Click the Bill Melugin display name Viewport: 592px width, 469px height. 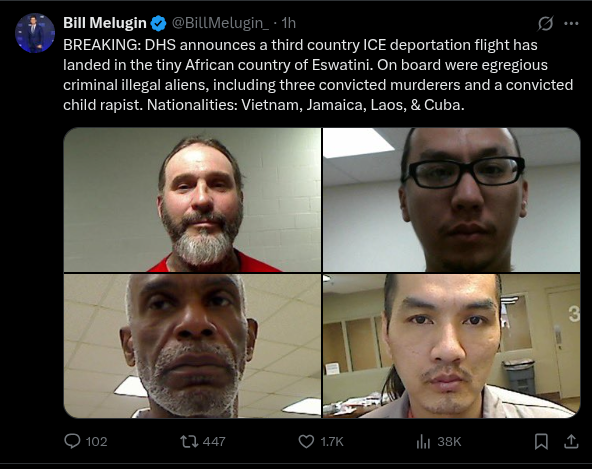(x=105, y=23)
